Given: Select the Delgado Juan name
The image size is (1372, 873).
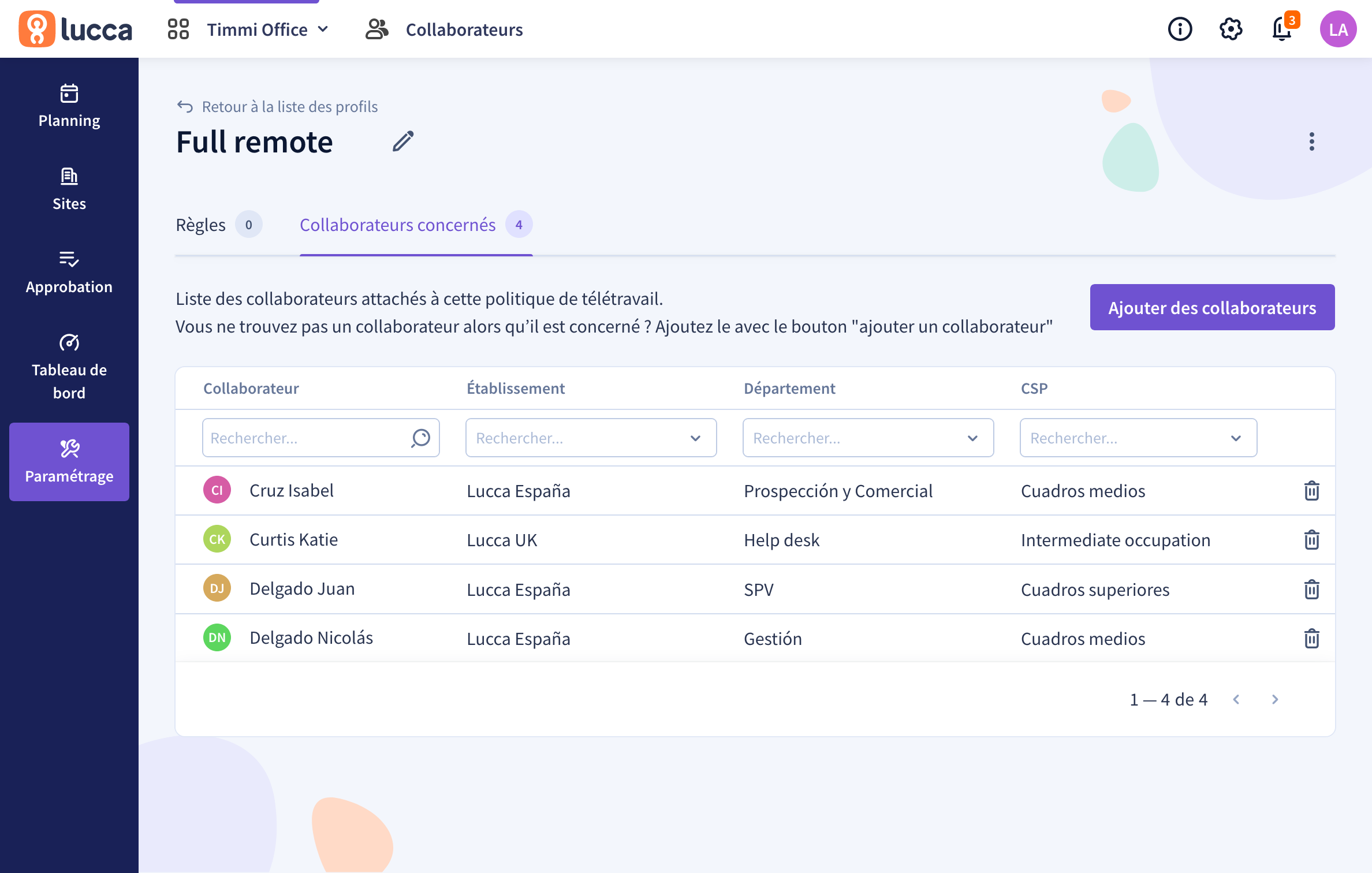Looking at the screenshot, I should [x=302, y=588].
